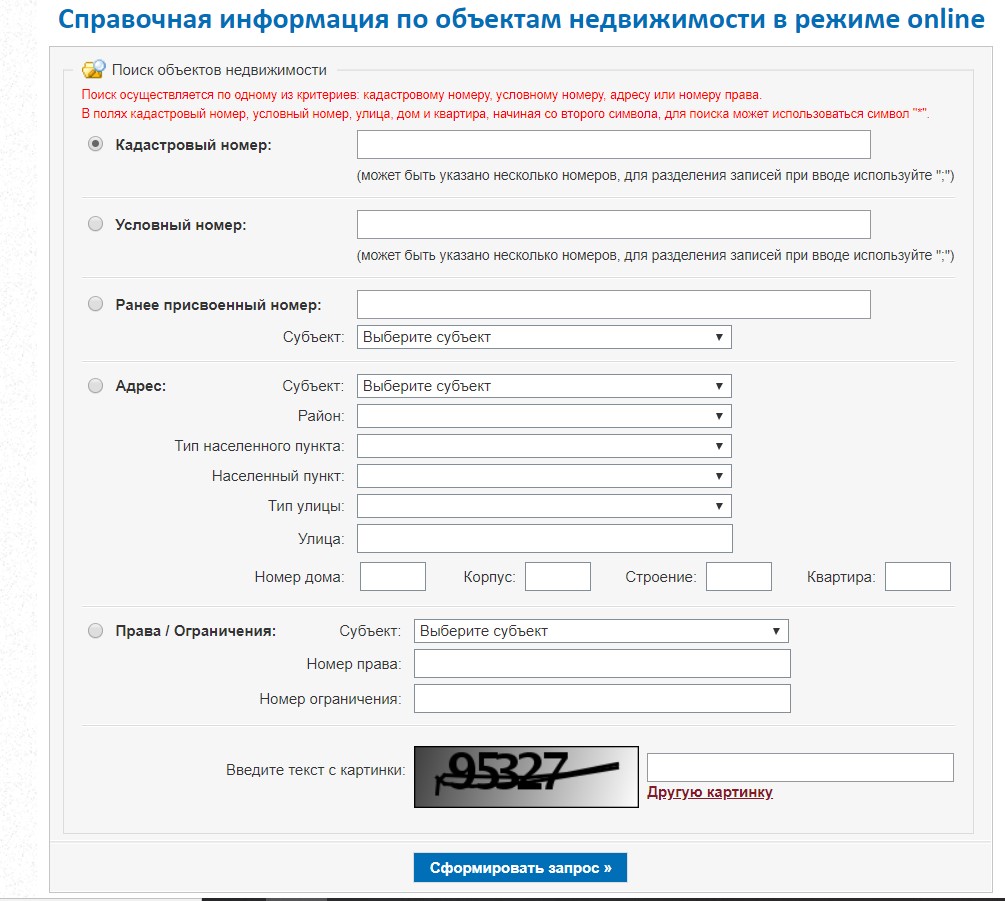
Task: Click the Права / Ограничения label text
Action: tap(195, 631)
